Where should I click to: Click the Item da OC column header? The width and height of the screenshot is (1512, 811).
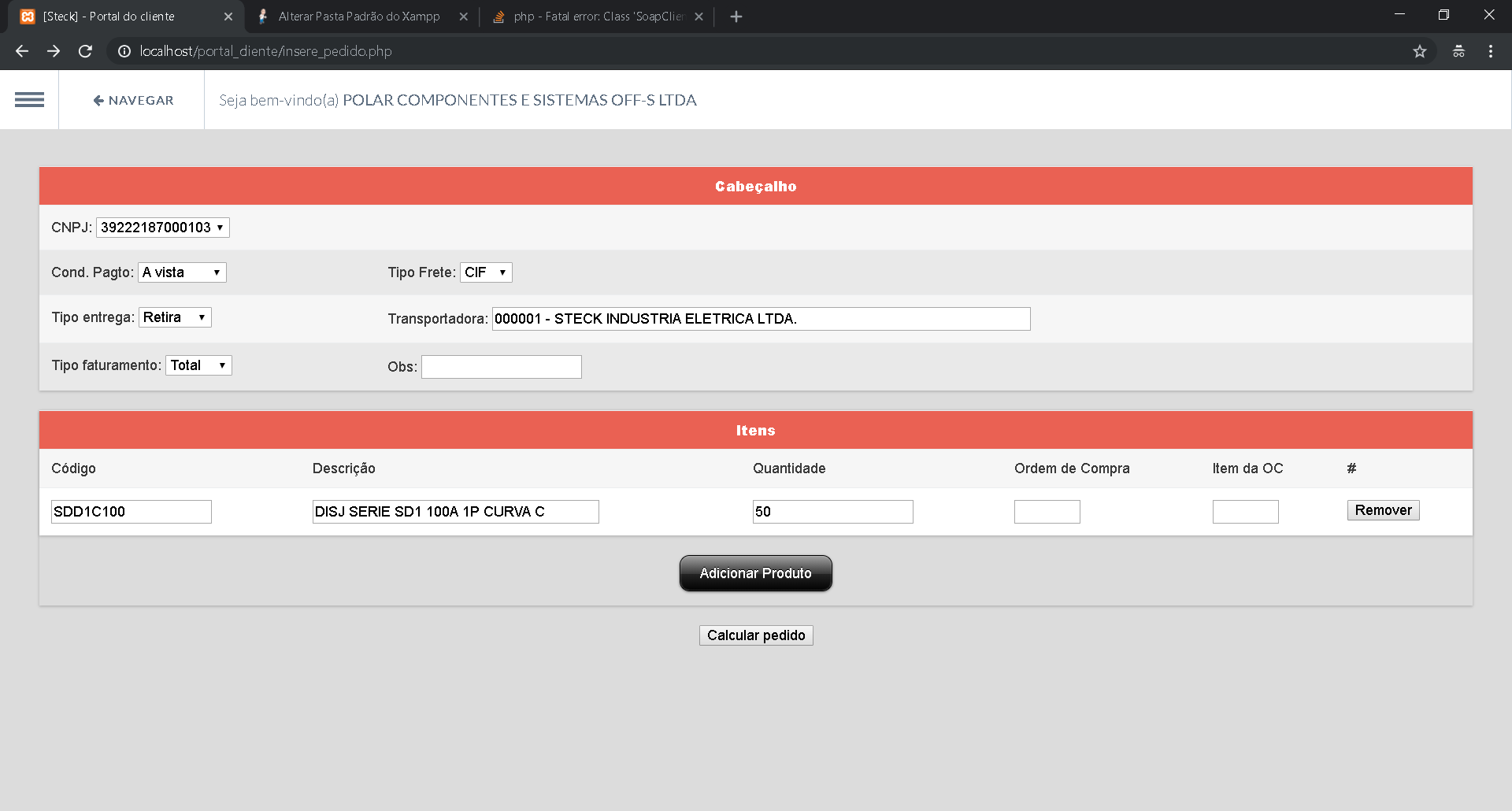(x=1247, y=468)
